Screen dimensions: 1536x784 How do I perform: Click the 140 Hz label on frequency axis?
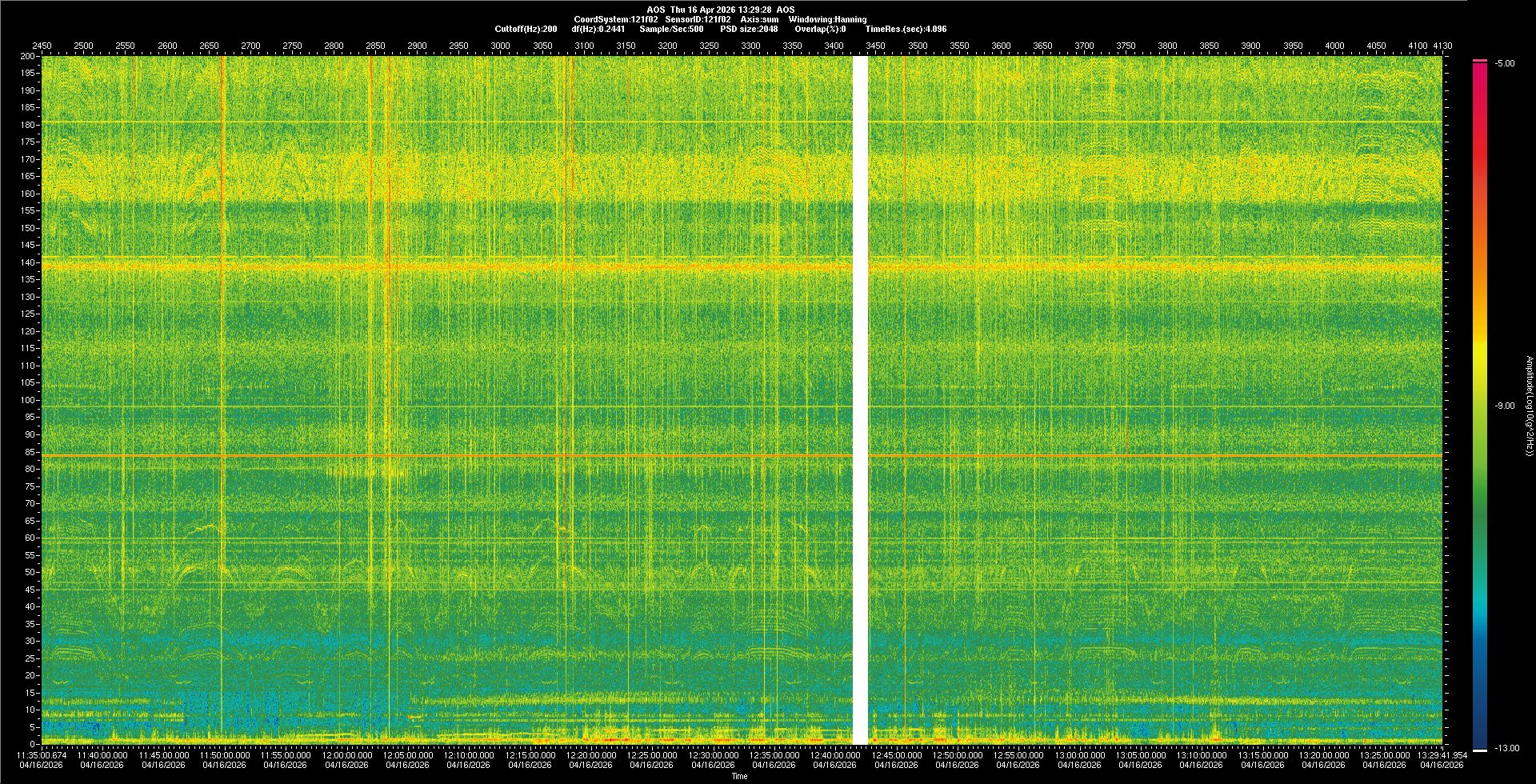(x=28, y=262)
